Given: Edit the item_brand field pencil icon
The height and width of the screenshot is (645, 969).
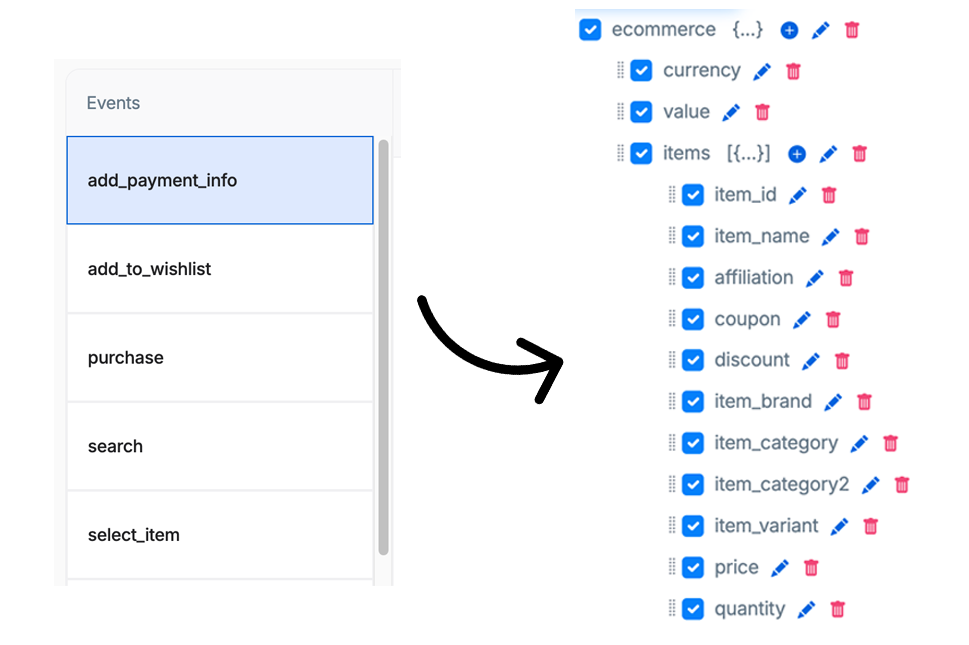Looking at the screenshot, I should click(832, 402).
